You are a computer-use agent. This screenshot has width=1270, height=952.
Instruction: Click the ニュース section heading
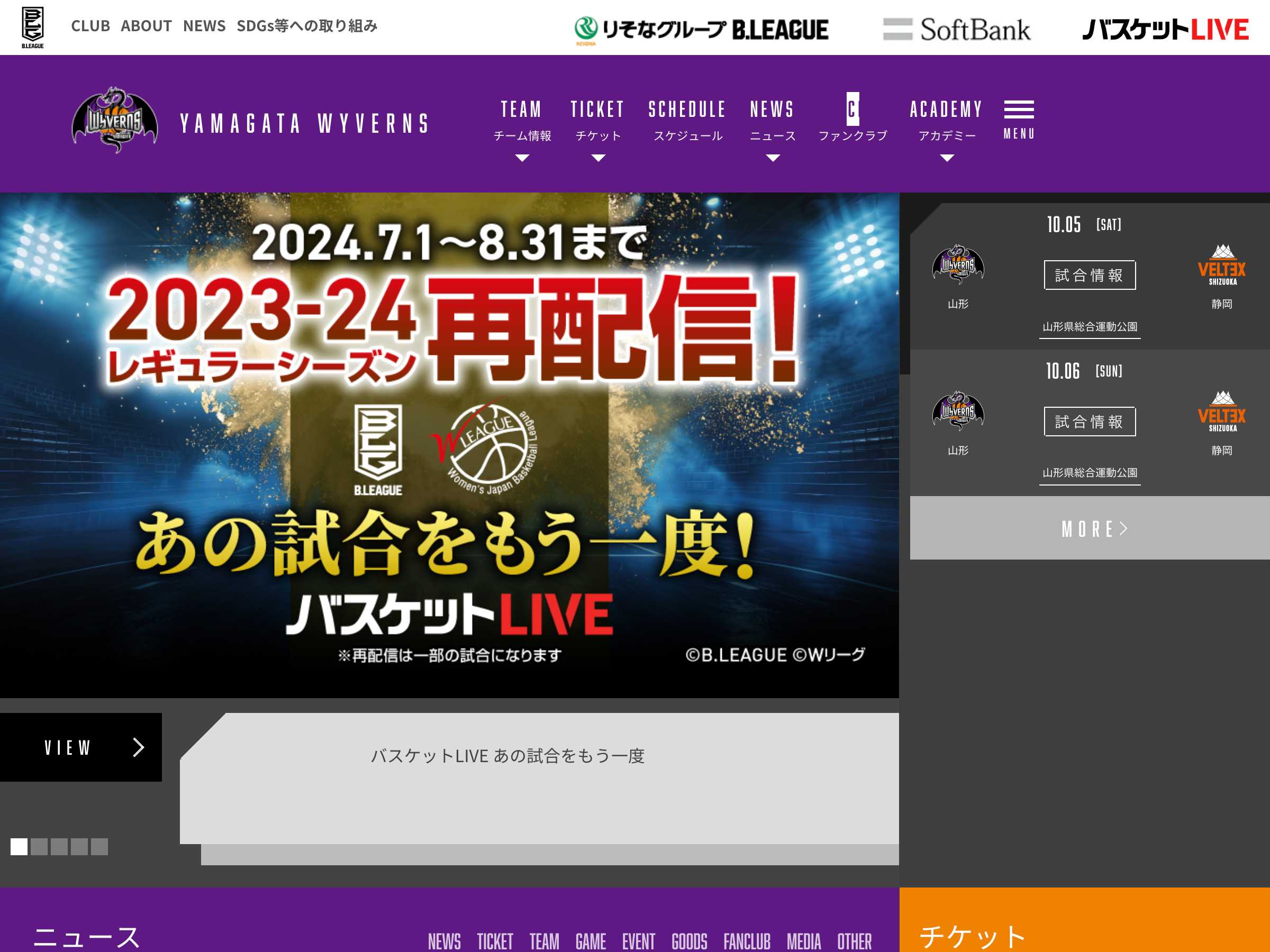coord(86,937)
